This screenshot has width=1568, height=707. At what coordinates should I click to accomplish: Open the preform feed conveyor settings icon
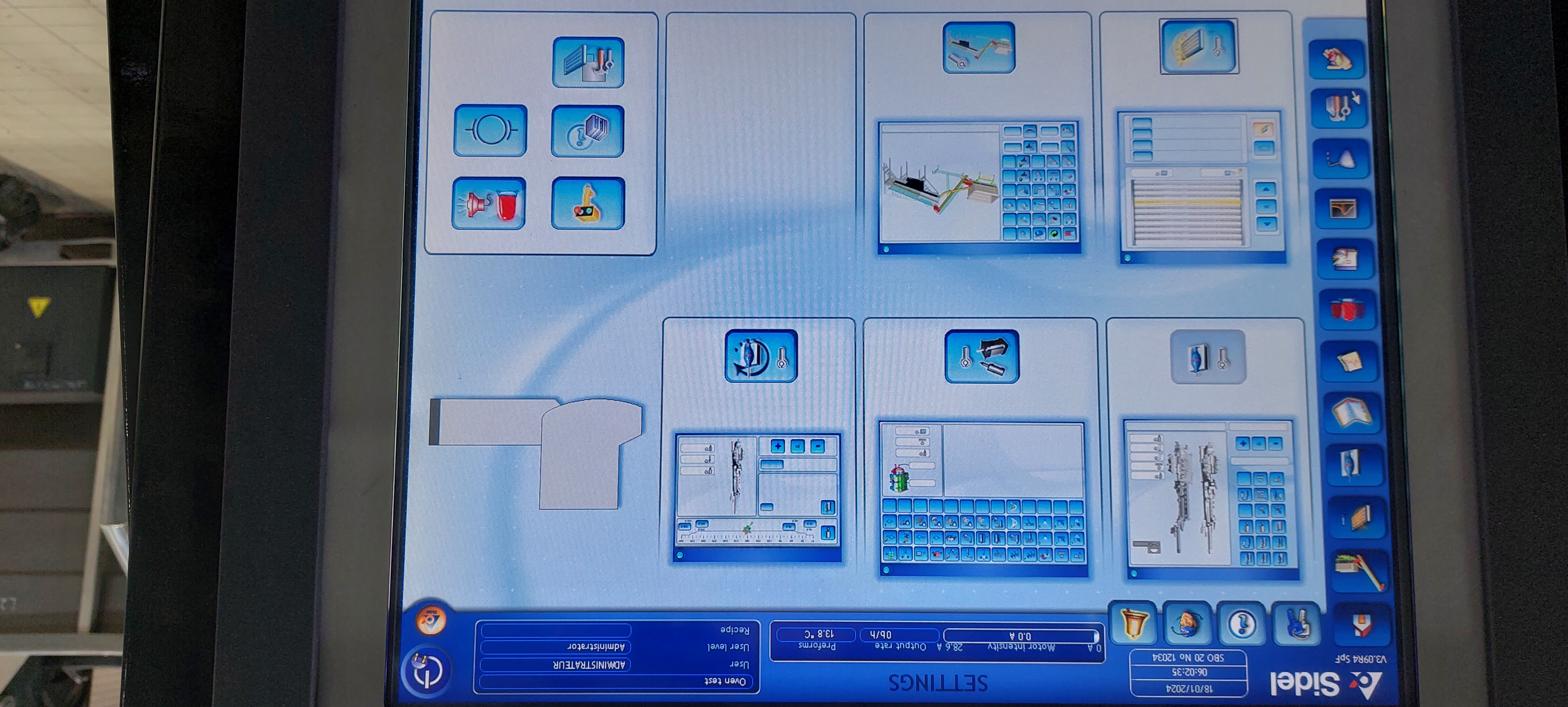pos(979,47)
